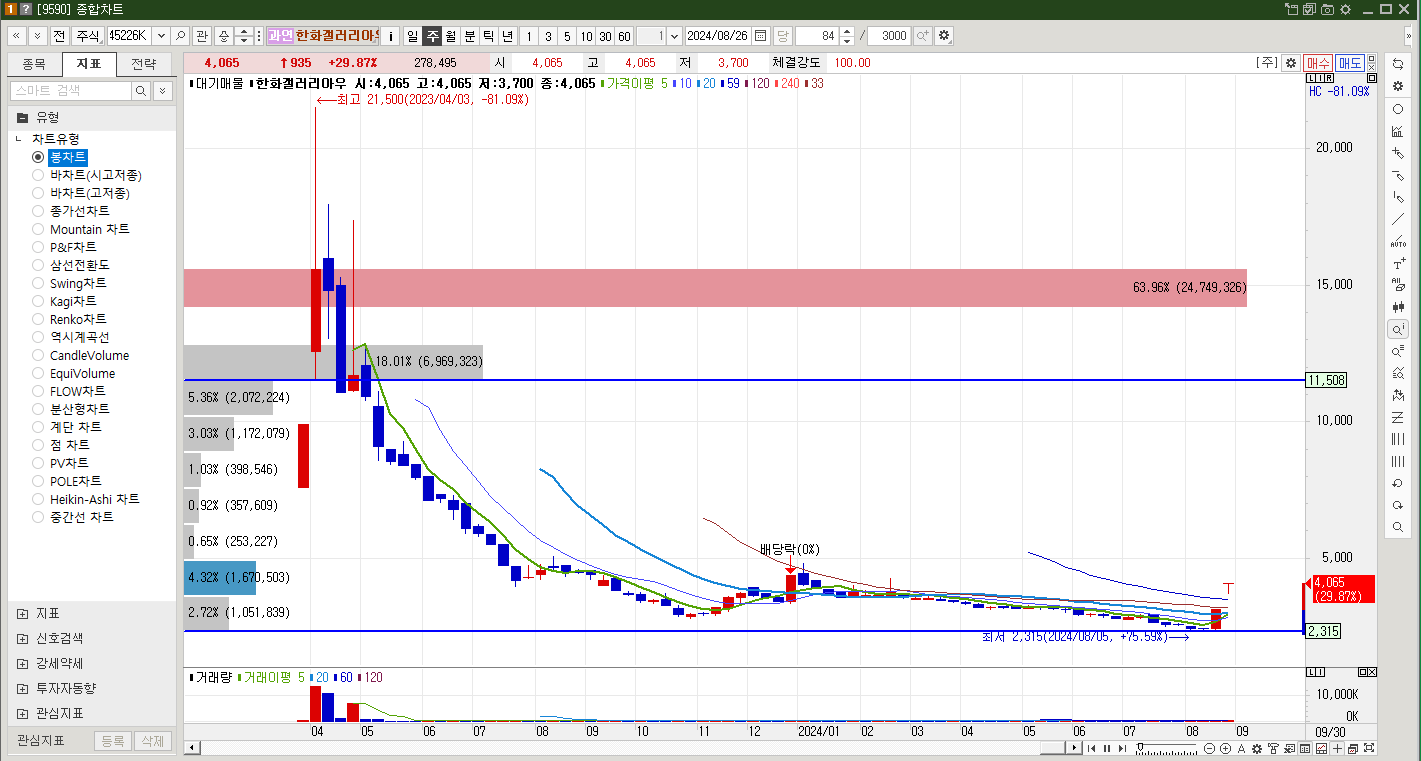1421x761 pixels.
Task: Click the bar count field showing 84
Action: coord(817,36)
